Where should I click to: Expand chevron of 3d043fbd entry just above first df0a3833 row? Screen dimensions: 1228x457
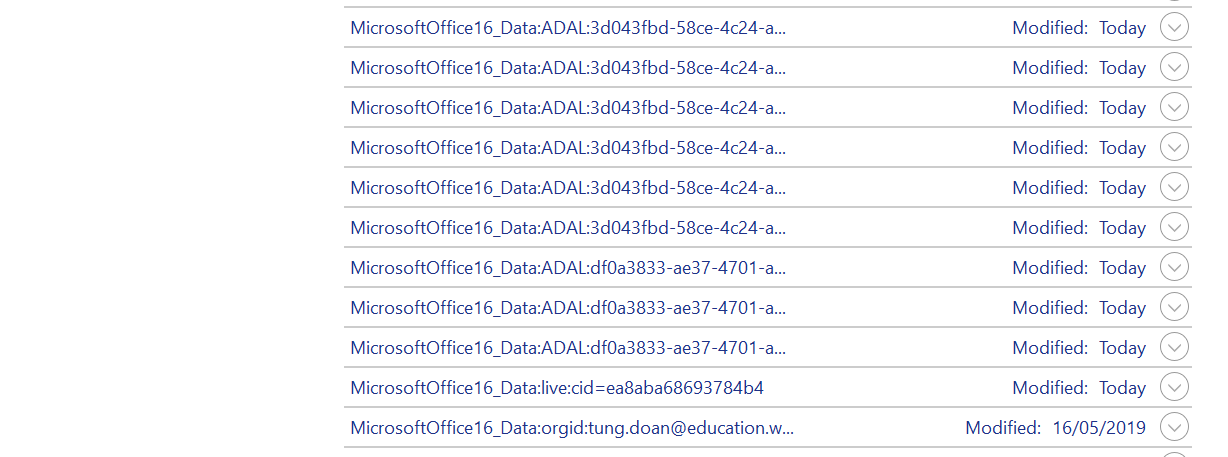pyautogui.click(x=1174, y=227)
